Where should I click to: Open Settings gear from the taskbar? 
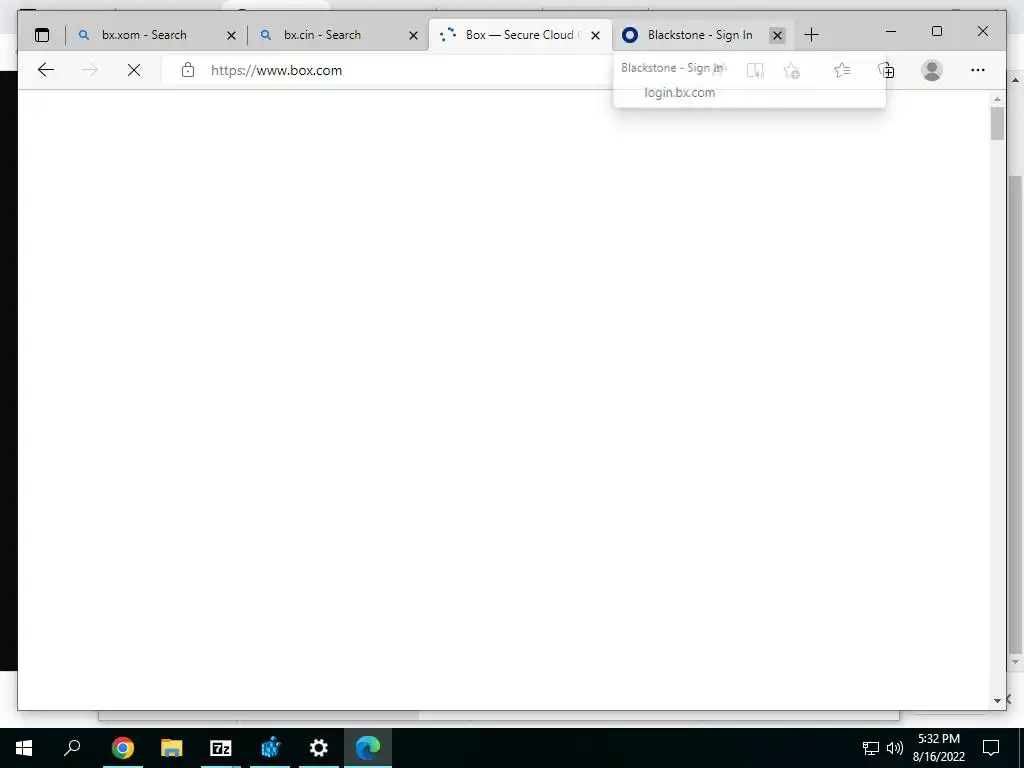click(x=319, y=748)
